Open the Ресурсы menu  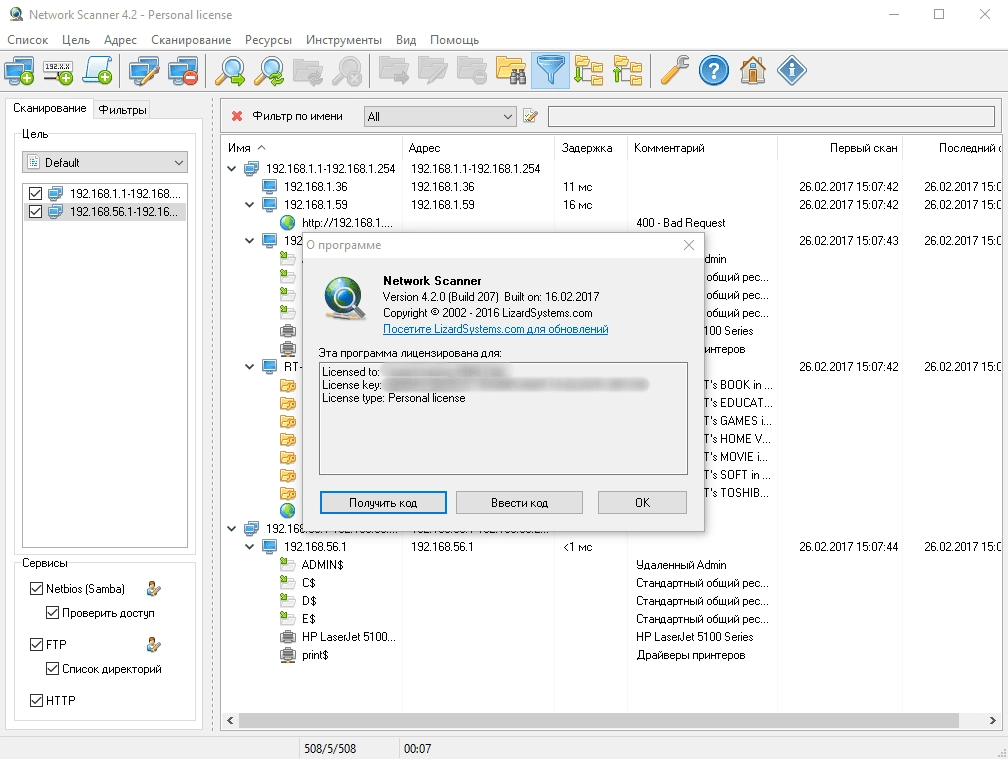268,40
